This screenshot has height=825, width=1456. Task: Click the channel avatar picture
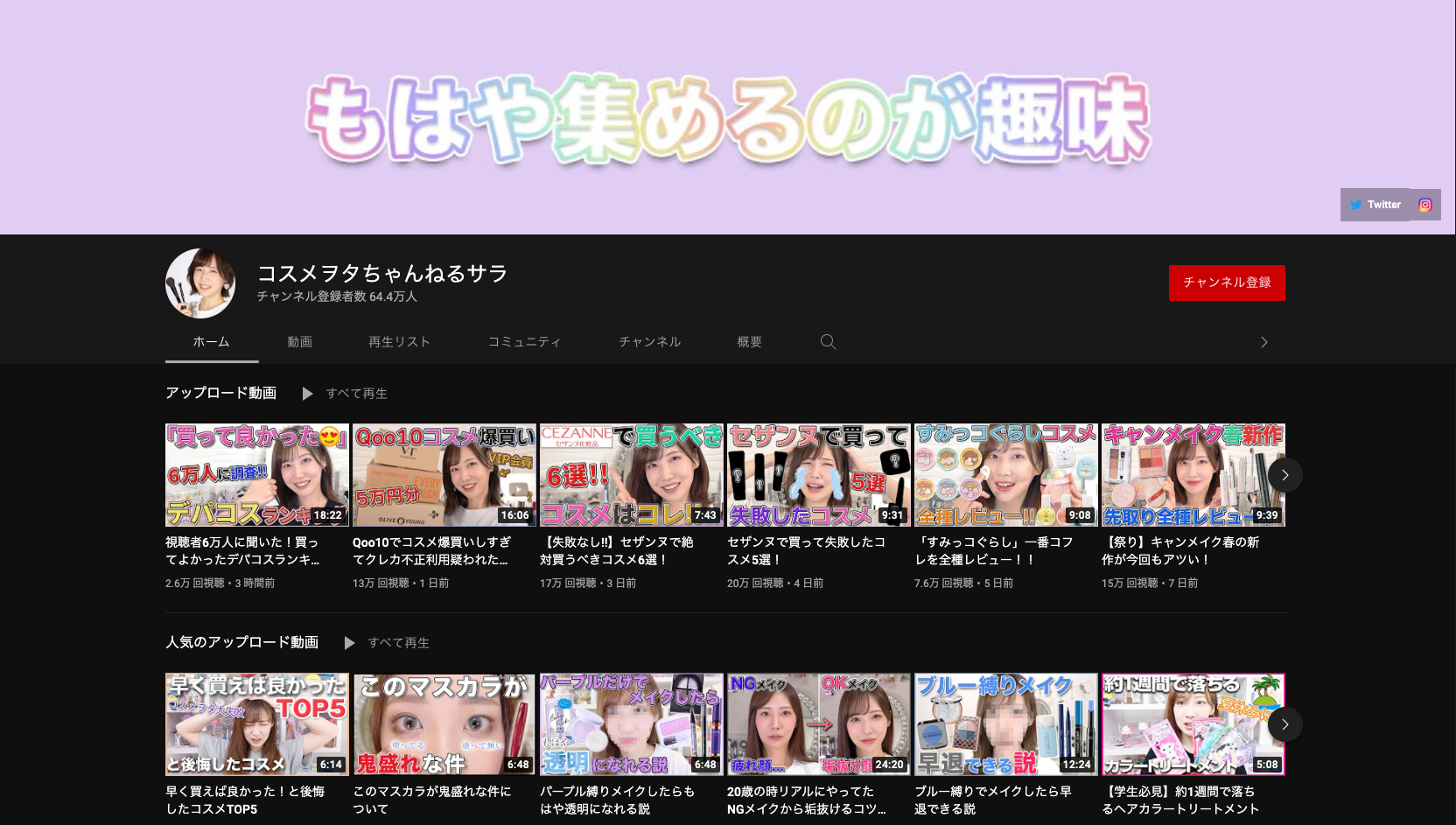[x=200, y=283]
